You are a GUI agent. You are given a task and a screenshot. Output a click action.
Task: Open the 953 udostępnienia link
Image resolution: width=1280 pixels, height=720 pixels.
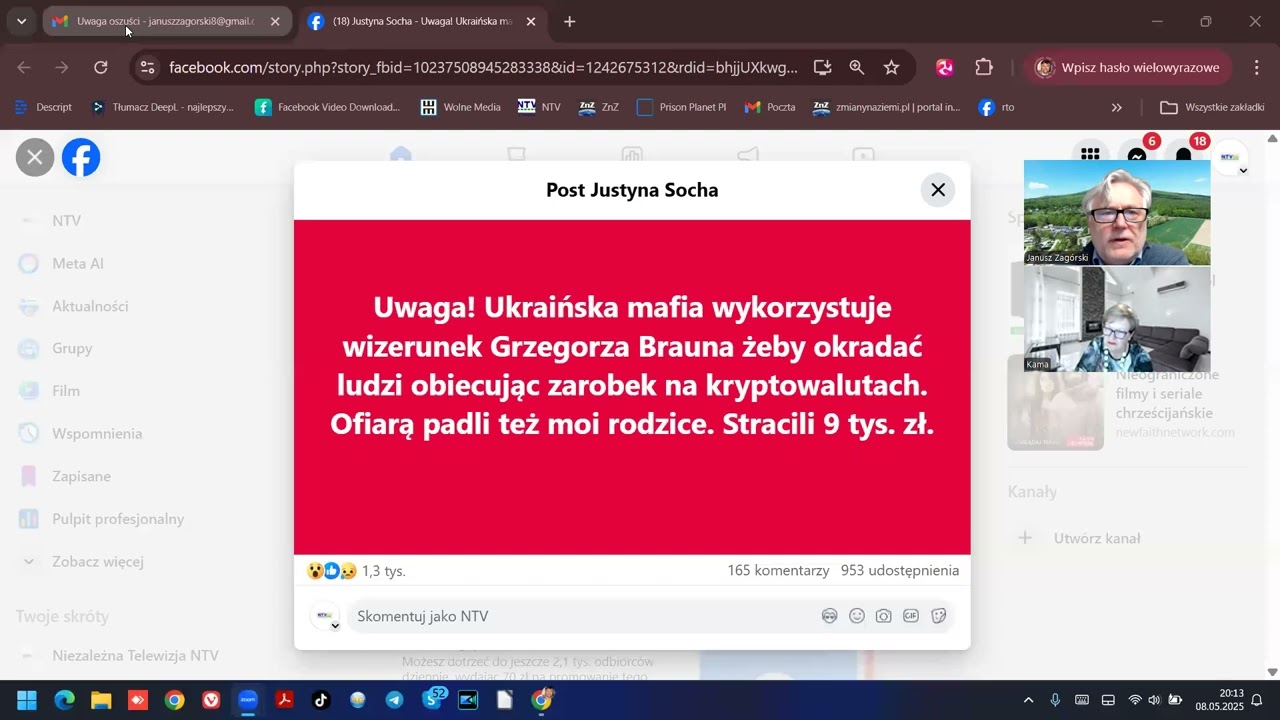pyautogui.click(x=900, y=570)
